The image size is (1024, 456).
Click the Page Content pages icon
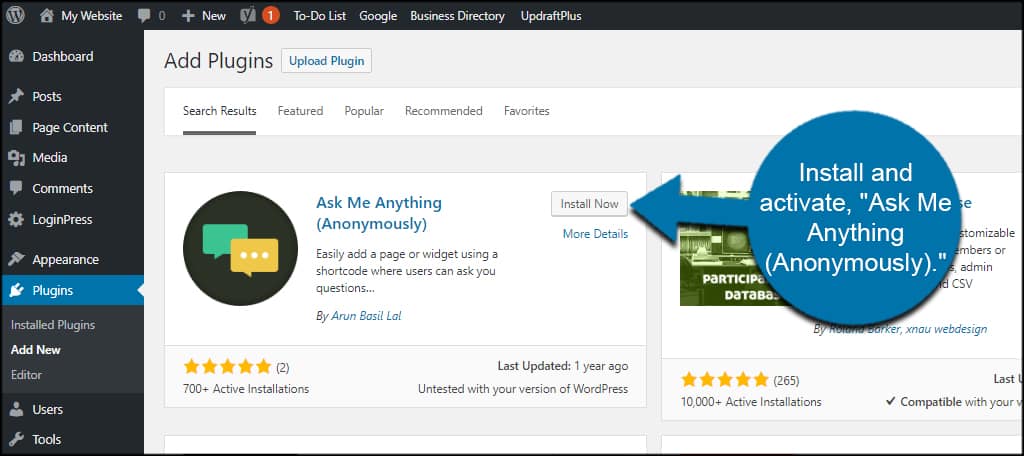click(16, 127)
